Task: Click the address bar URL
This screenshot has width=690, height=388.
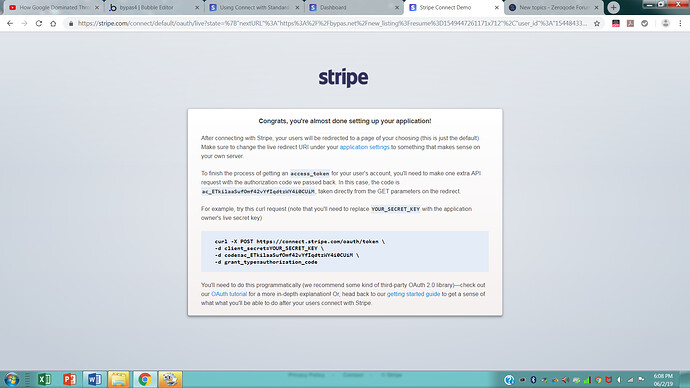Action: pyautogui.click(x=332, y=23)
